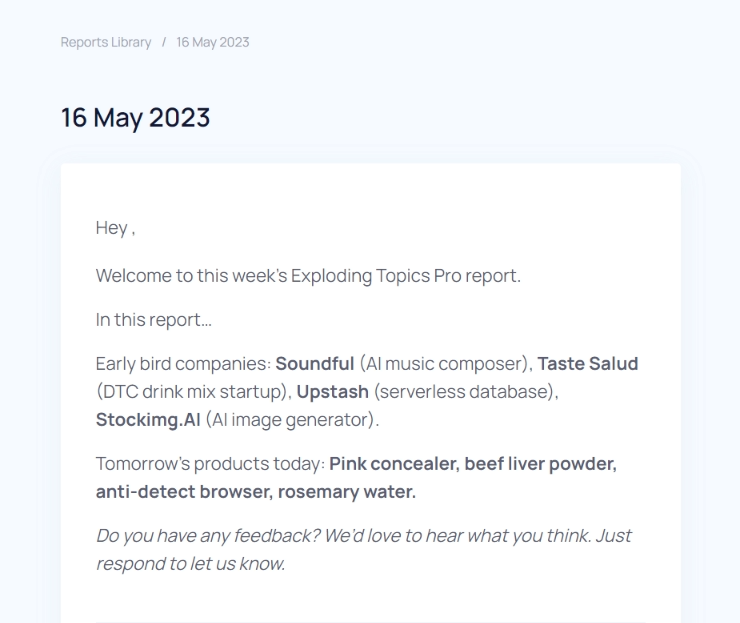The image size is (740, 623).
Task: Click the 16 May 2023 page heading
Action: coord(135,117)
